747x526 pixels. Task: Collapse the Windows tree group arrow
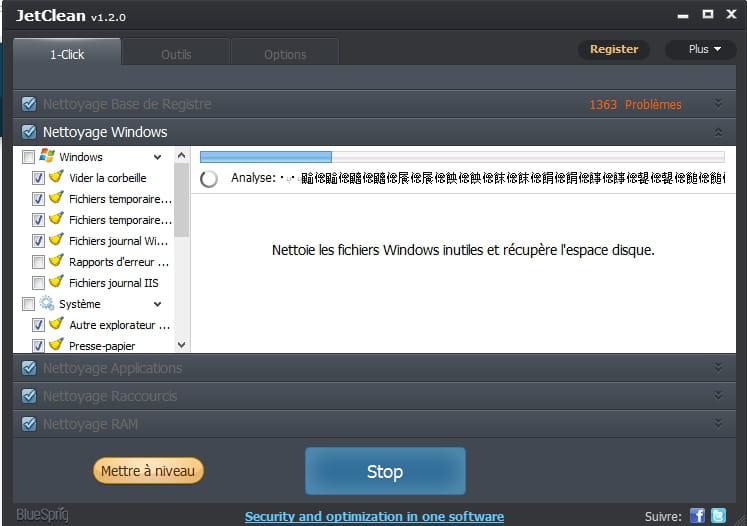click(157, 157)
